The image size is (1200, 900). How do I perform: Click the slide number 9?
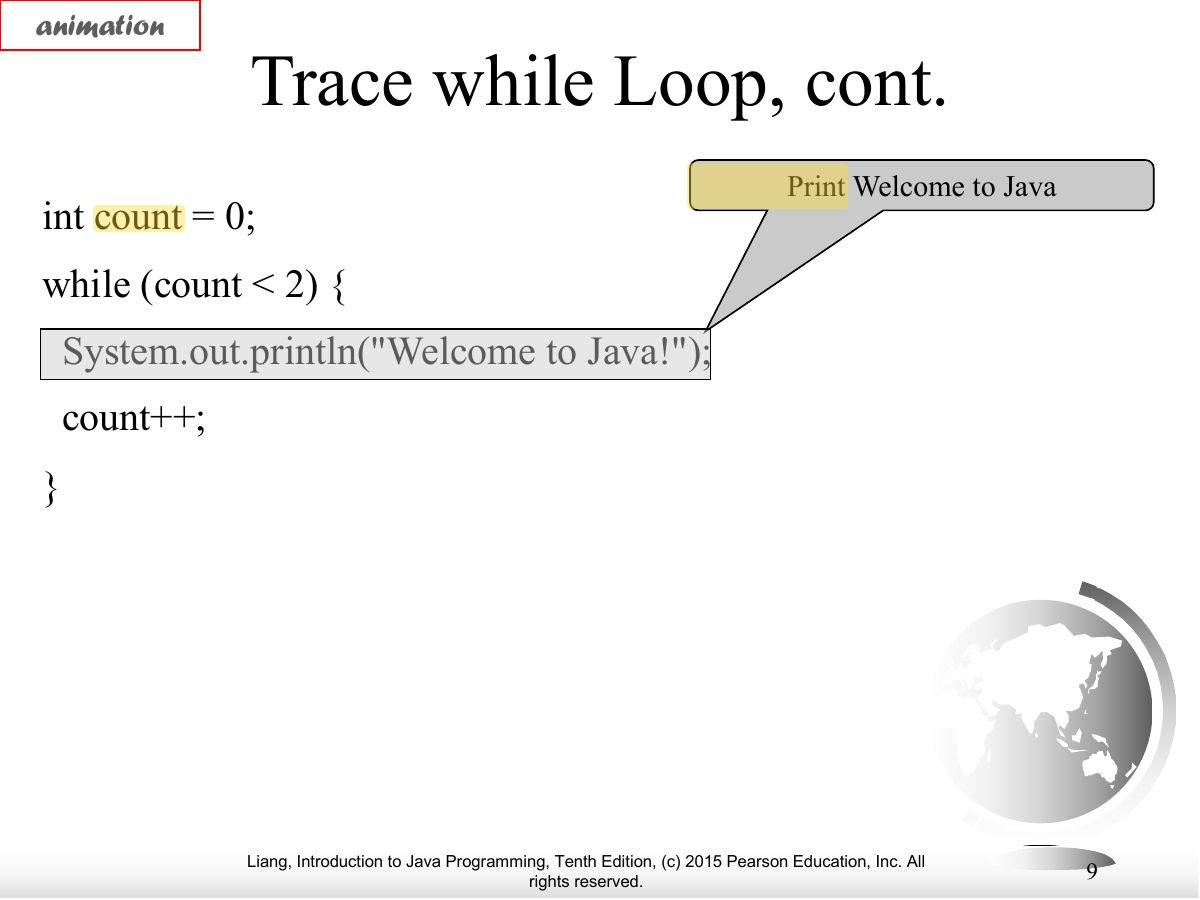click(x=1092, y=872)
